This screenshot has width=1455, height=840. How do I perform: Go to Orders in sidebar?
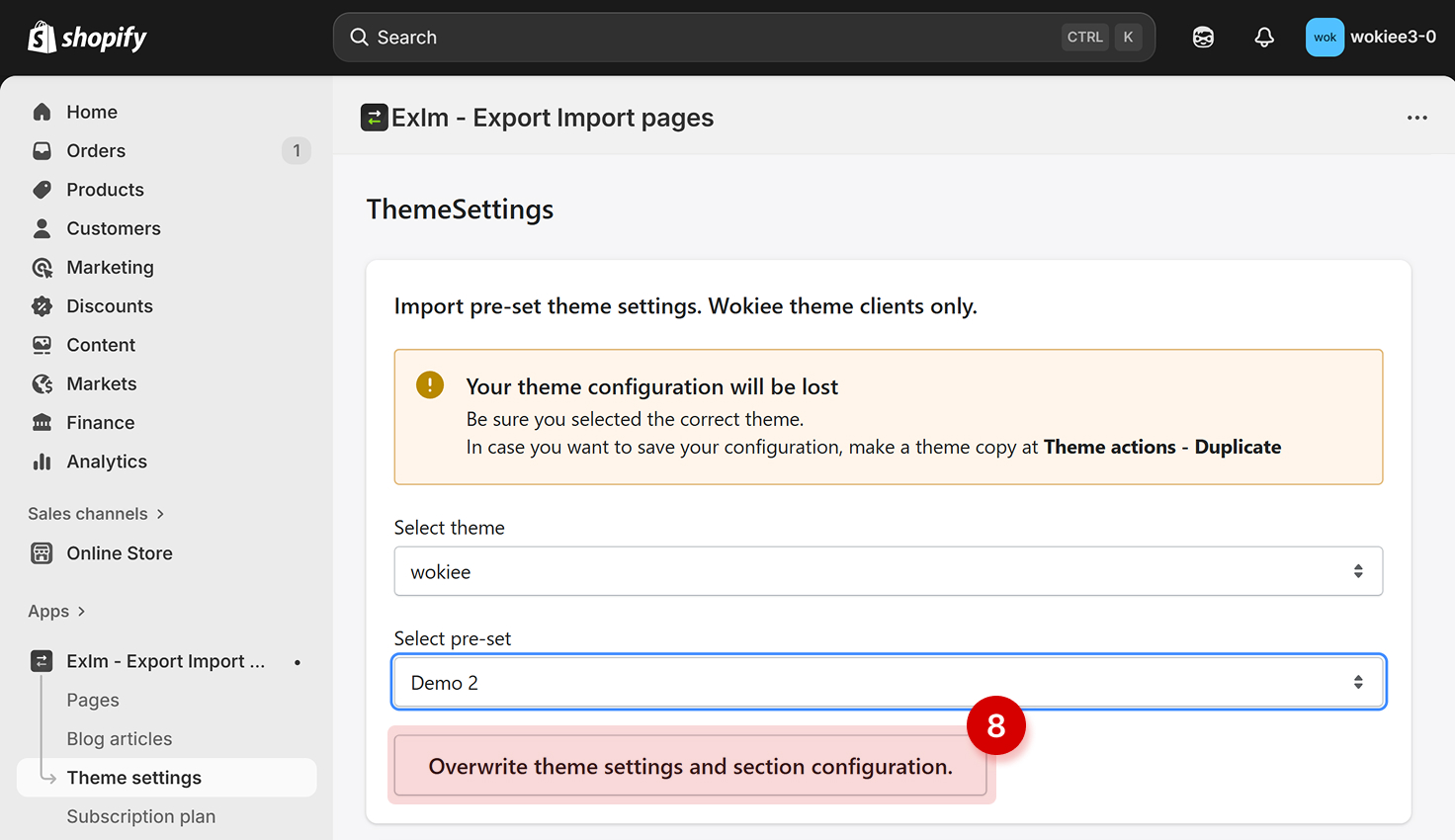point(96,151)
